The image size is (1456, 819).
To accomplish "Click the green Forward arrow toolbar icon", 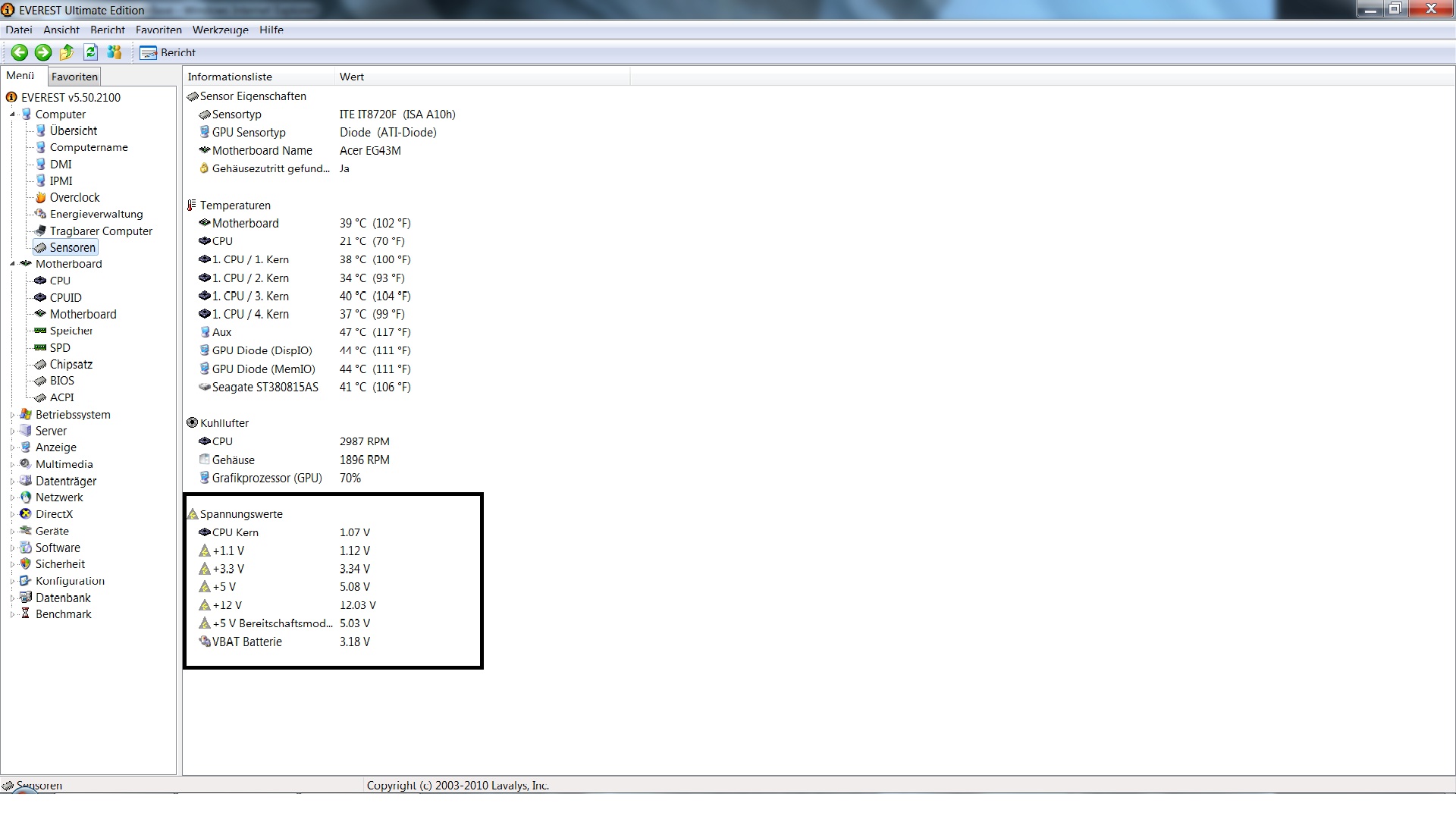I will click(43, 52).
